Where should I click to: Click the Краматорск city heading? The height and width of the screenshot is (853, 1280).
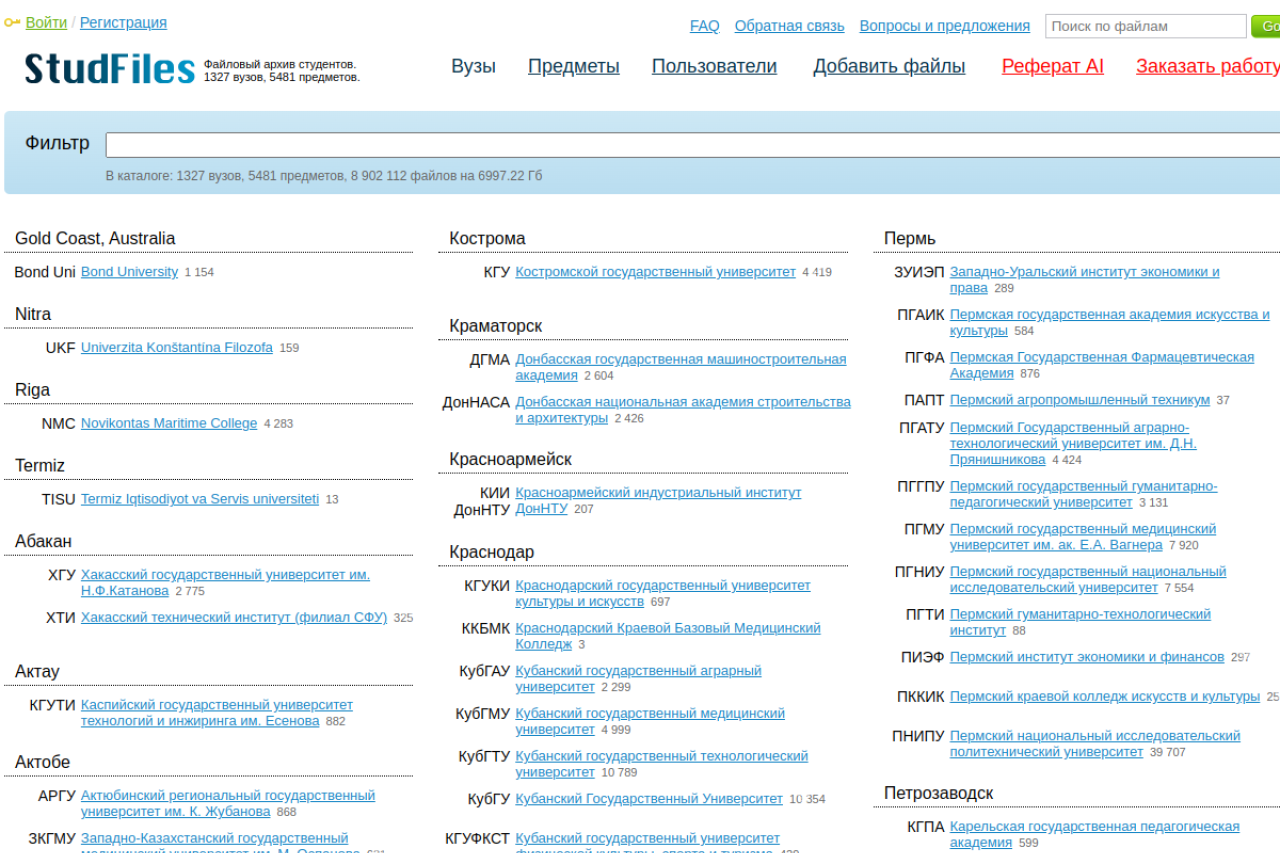tap(496, 326)
